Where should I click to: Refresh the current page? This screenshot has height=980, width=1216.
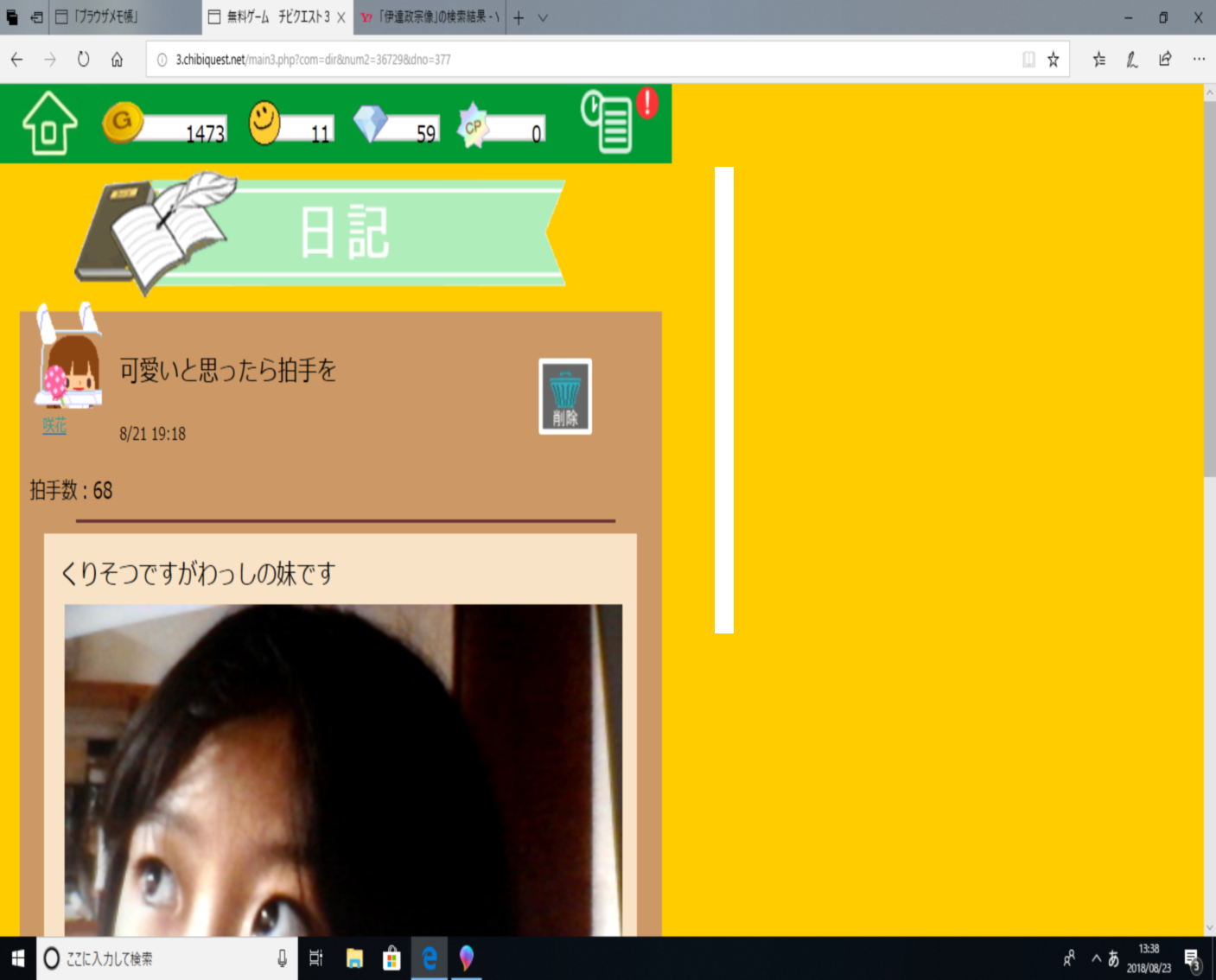click(83, 60)
